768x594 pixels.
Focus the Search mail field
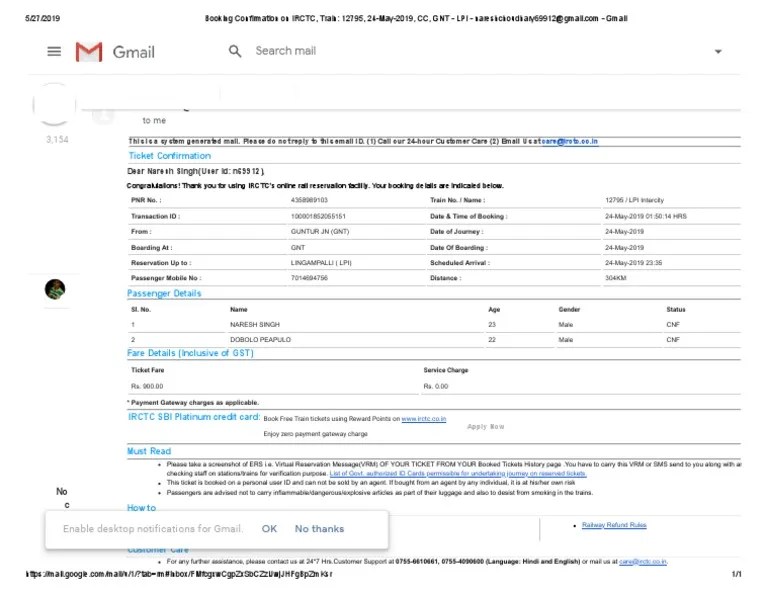click(286, 51)
